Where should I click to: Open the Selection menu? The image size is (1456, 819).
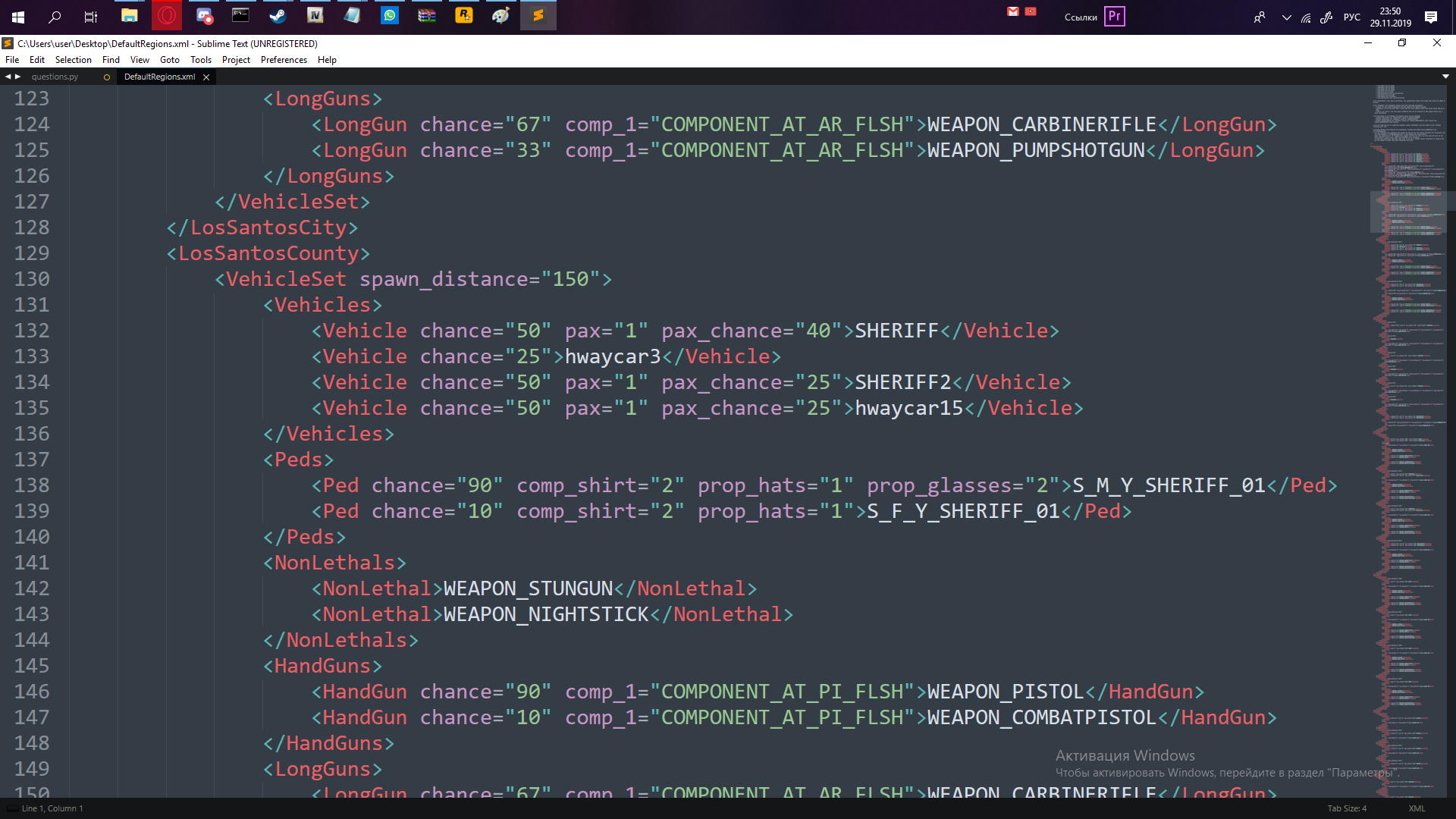point(73,60)
